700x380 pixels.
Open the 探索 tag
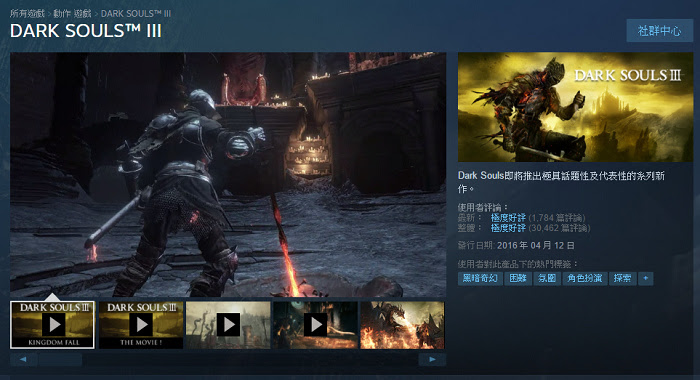622,278
